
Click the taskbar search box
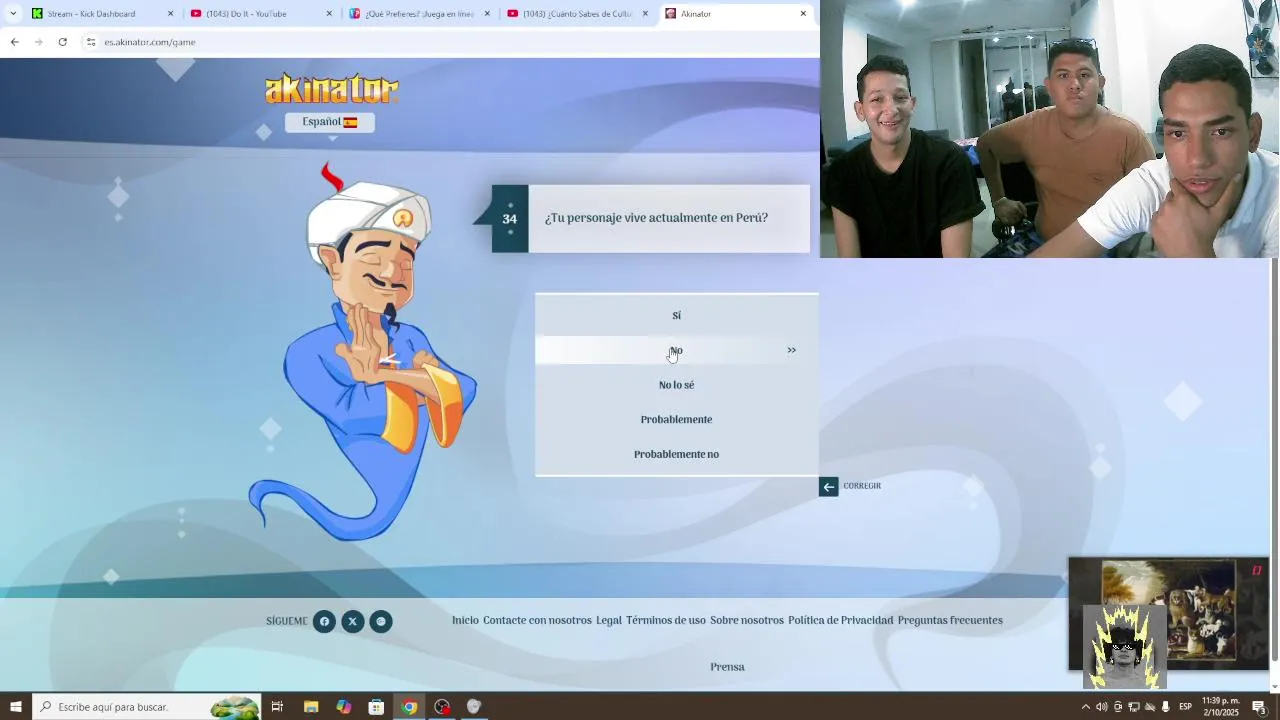(x=147, y=707)
